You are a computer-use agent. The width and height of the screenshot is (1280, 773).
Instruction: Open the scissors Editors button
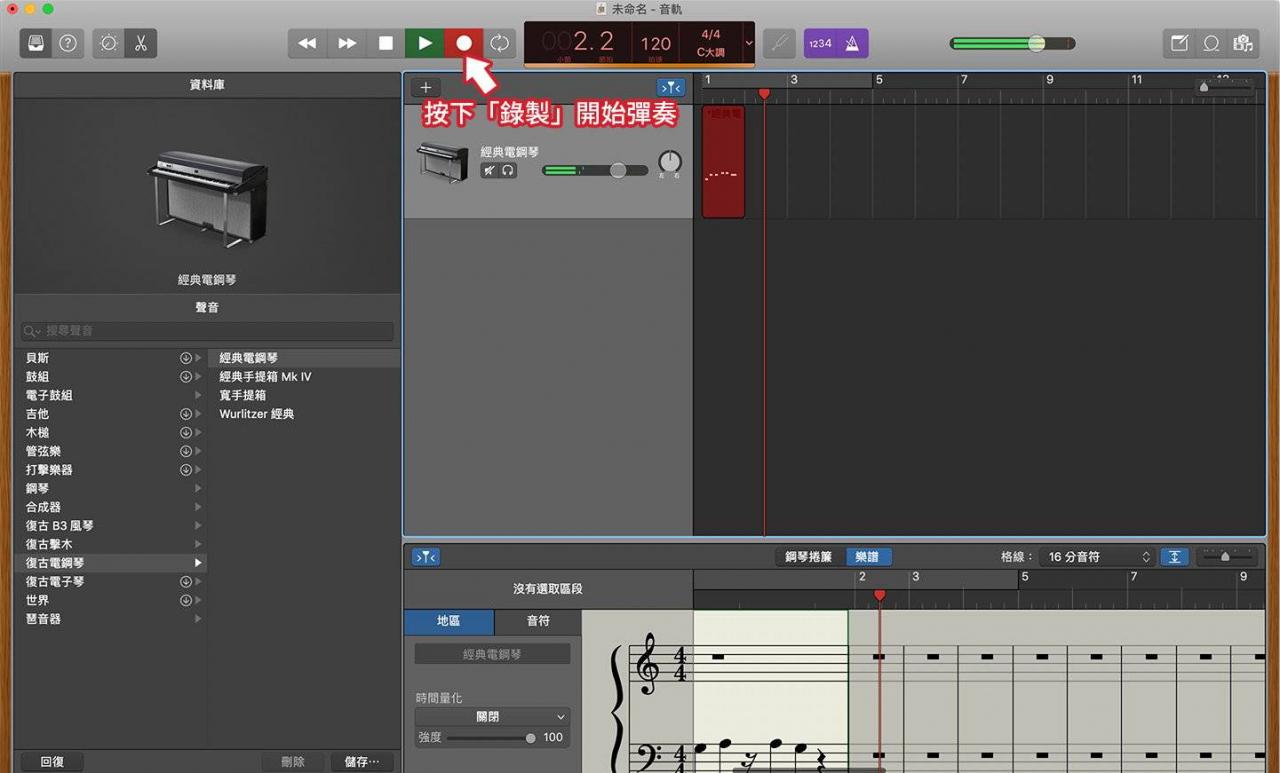140,43
